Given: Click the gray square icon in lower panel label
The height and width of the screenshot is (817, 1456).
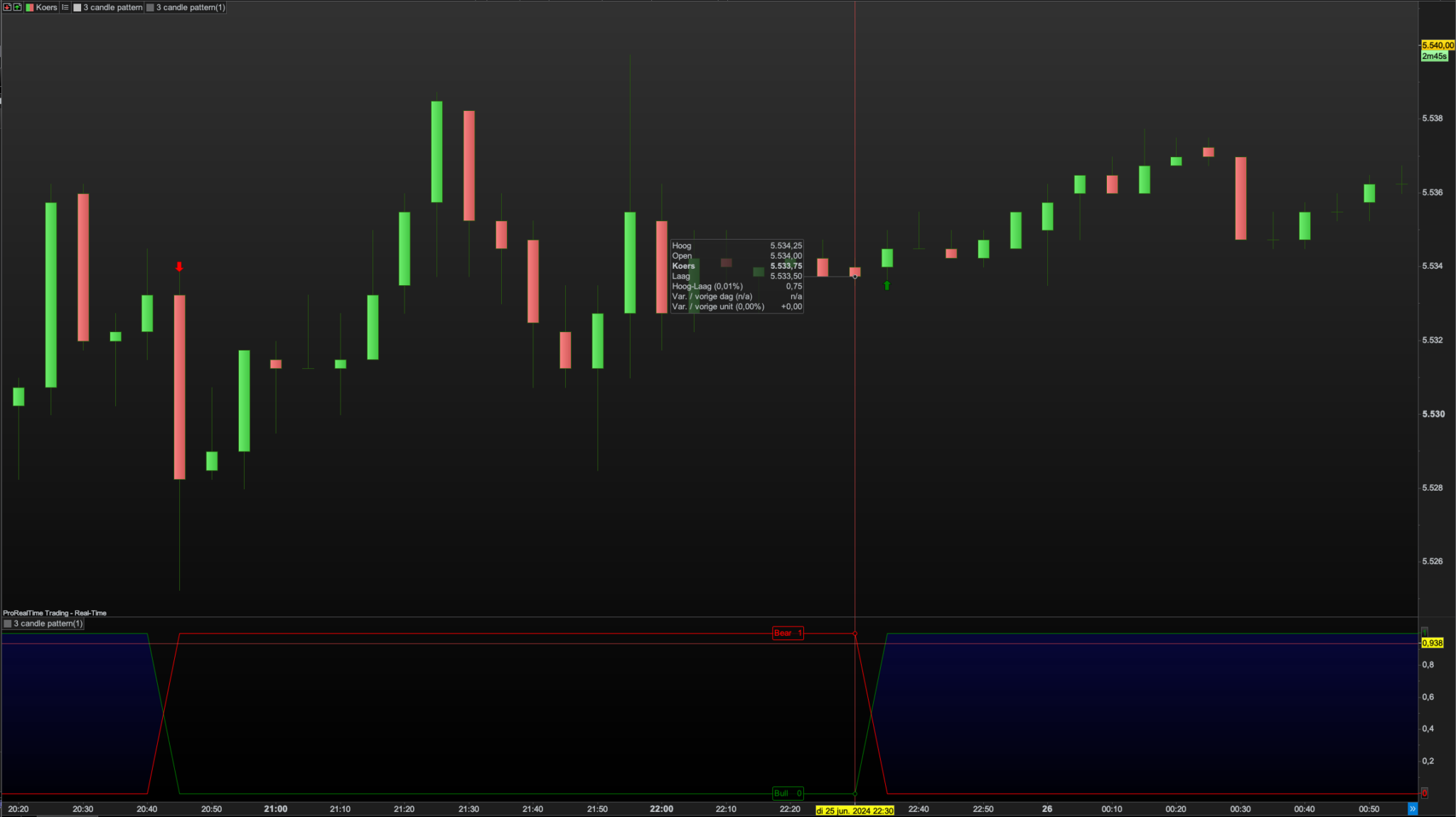Looking at the screenshot, I should 8,624.
